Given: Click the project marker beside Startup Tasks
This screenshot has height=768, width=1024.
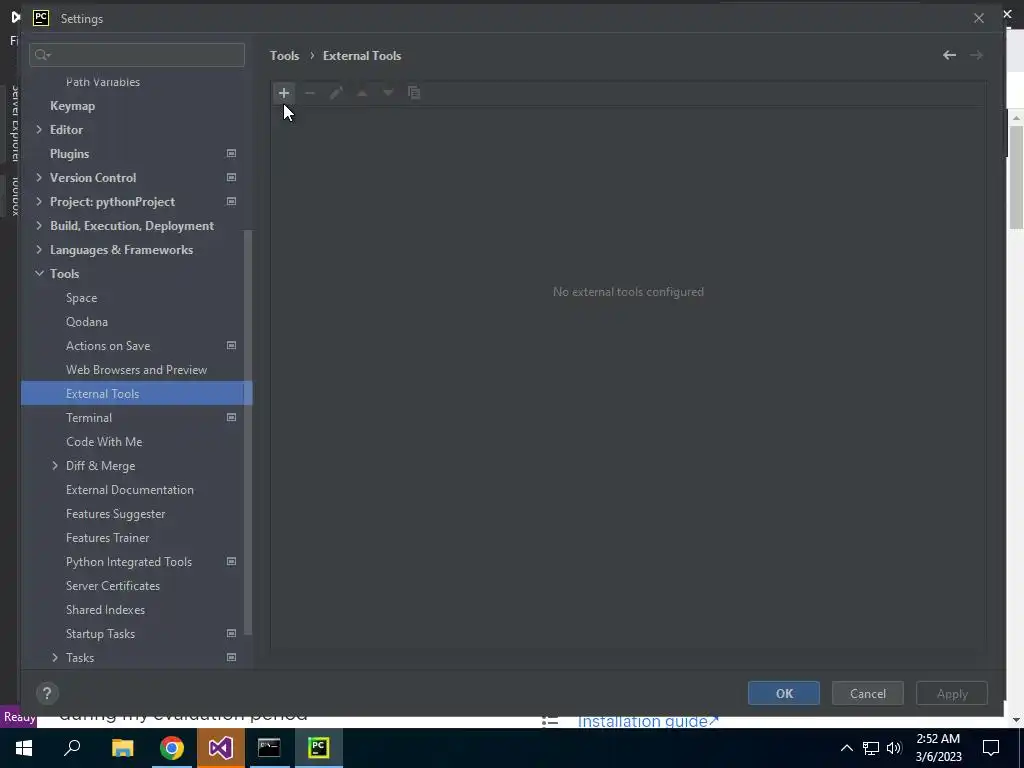Looking at the screenshot, I should click(x=231, y=633).
